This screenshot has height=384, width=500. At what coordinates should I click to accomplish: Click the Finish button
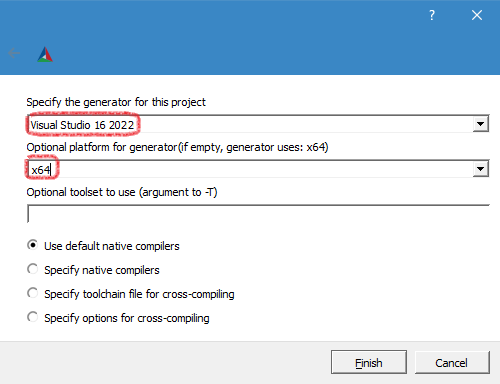coord(369,362)
